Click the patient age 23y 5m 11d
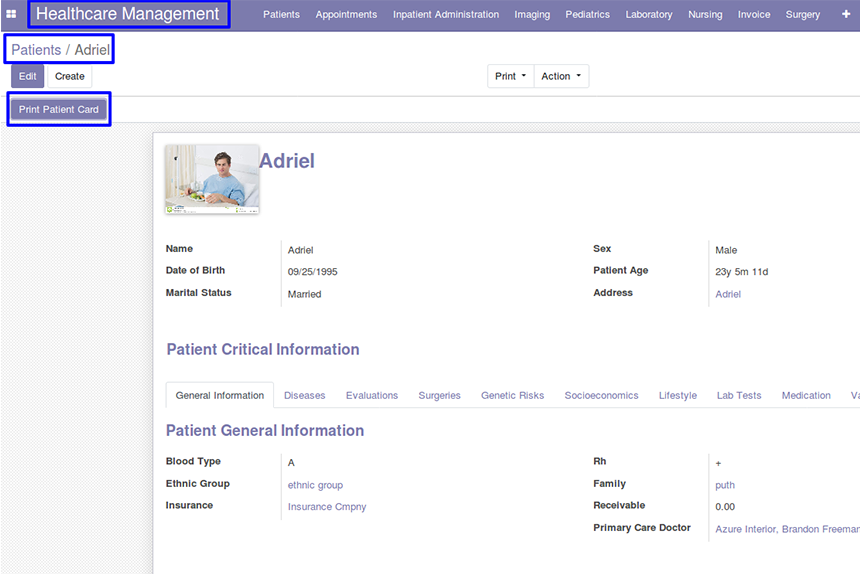860x574 pixels. [742, 272]
